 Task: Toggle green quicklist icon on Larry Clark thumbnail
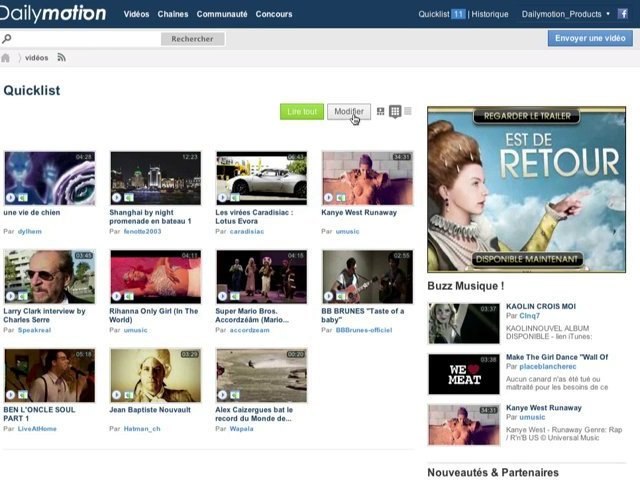pos(23,296)
